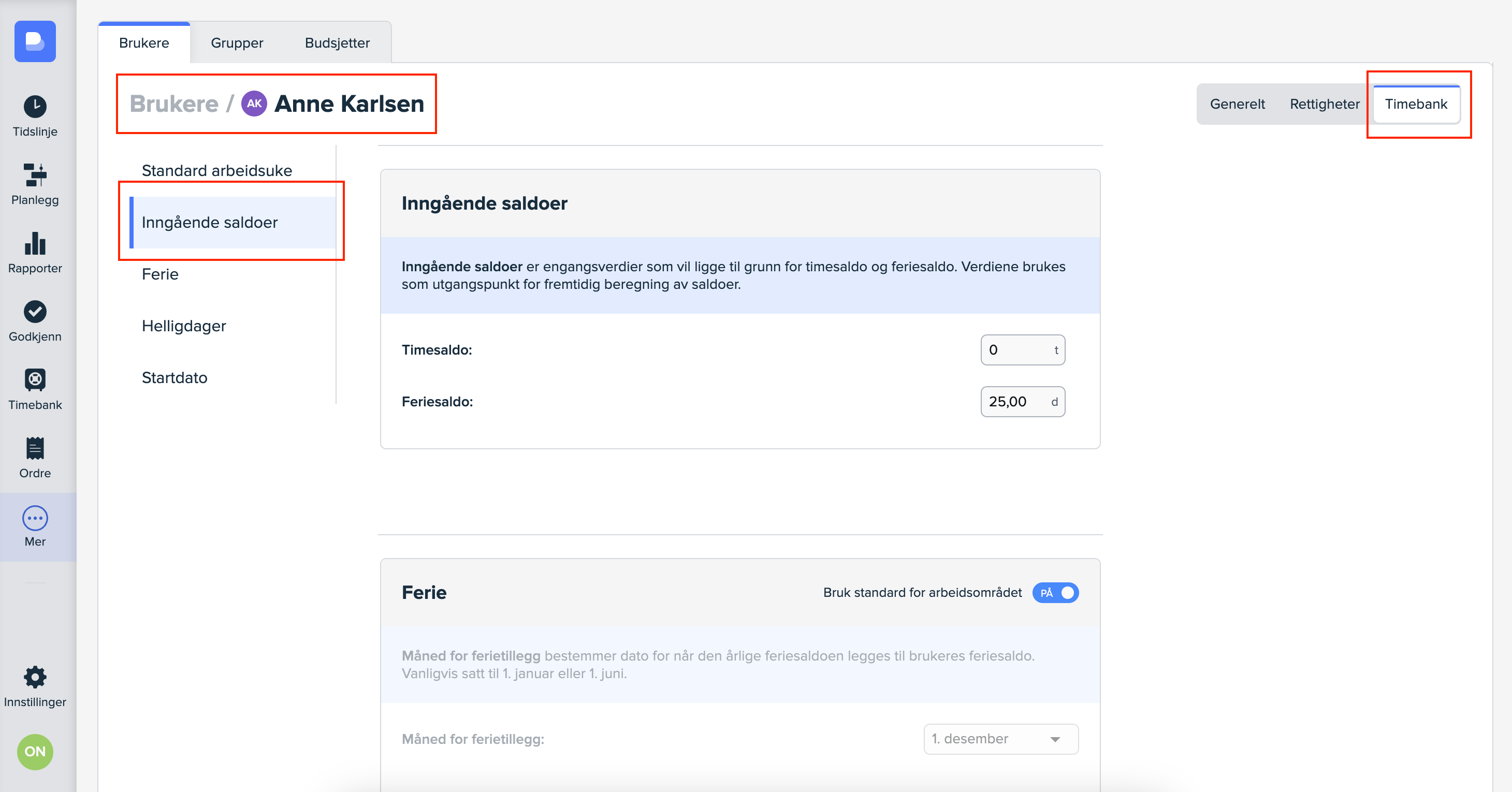Open Innstillinger gear icon
Screen dimensions: 1512x792
click(35, 677)
